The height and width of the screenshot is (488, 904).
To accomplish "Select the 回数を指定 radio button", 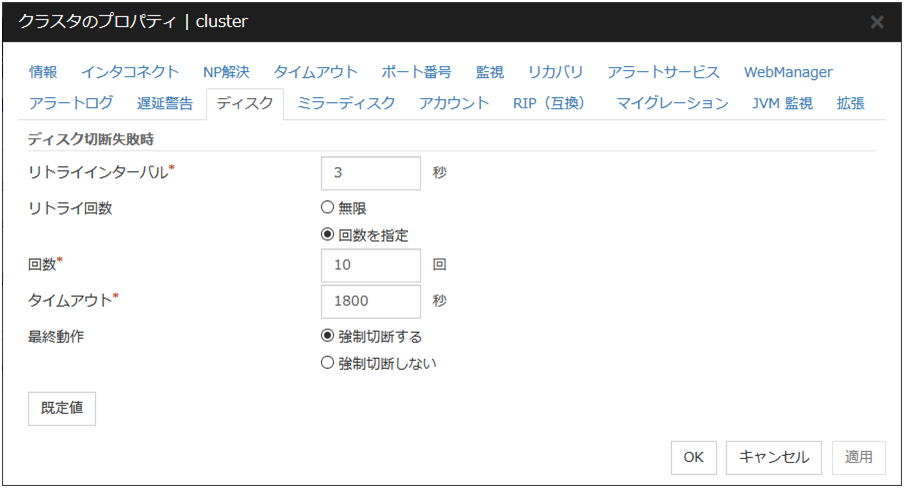I will 327,235.
